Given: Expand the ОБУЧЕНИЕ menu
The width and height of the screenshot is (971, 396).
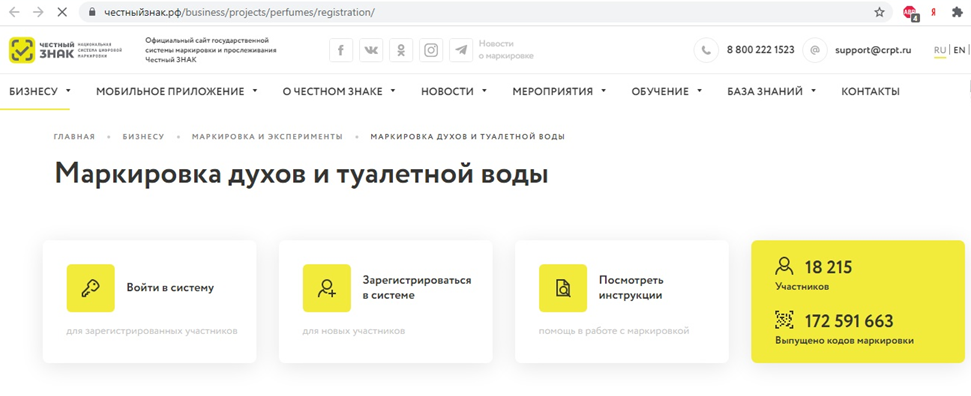Looking at the screenshot, I should click(667, 92).
